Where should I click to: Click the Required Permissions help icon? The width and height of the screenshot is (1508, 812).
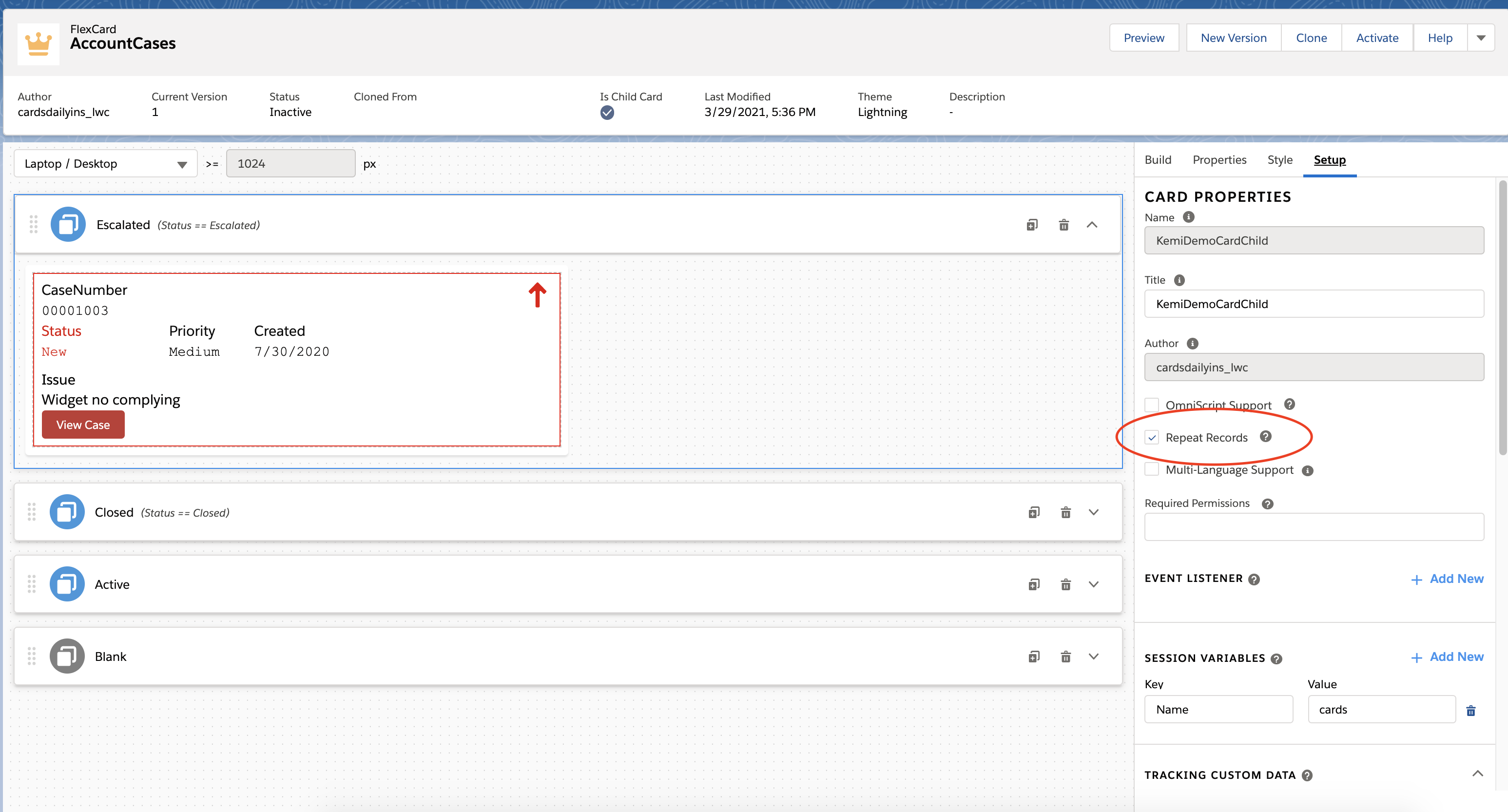click(x=1267, y=503)
